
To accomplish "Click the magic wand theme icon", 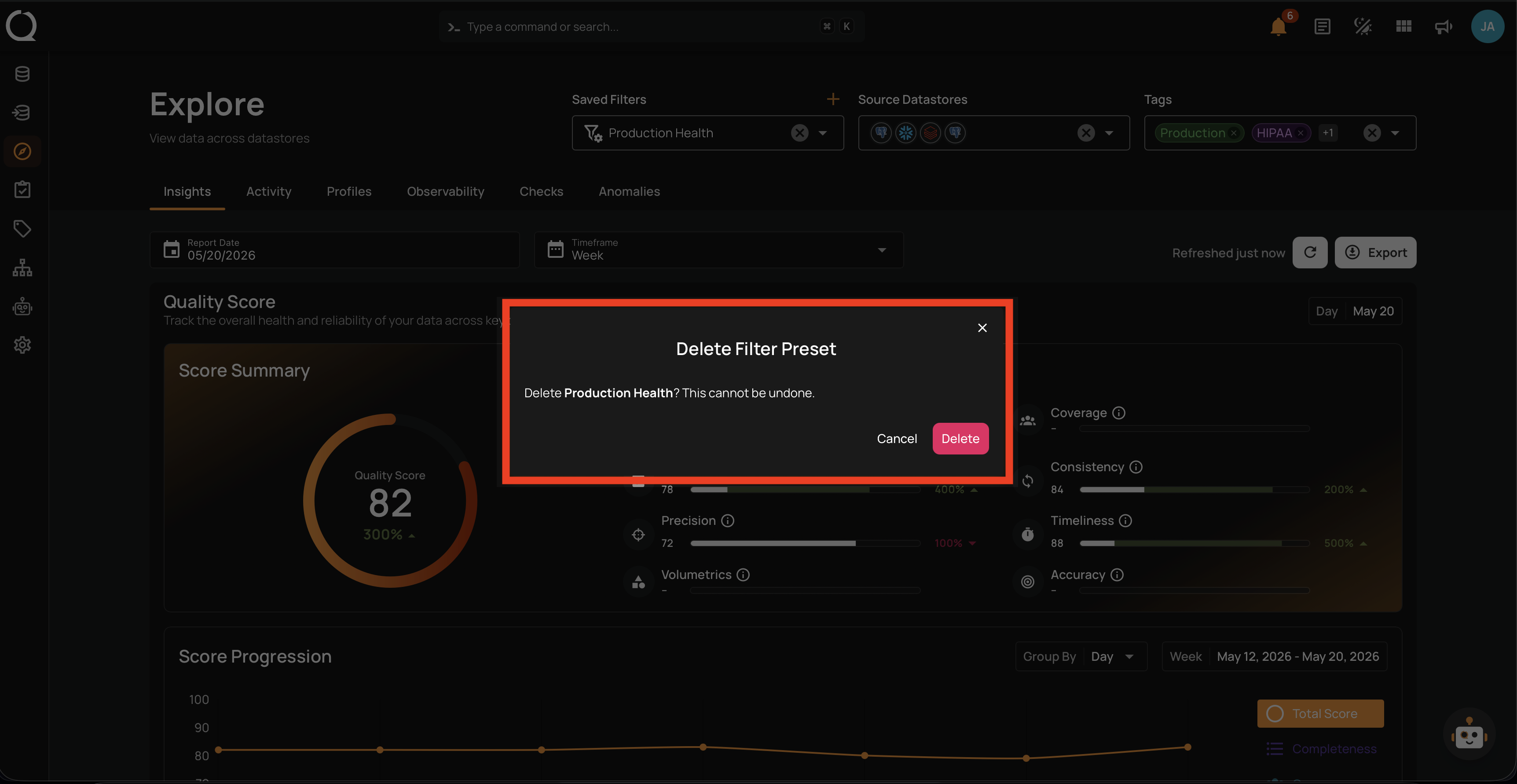I will [x=1363, y=26].
